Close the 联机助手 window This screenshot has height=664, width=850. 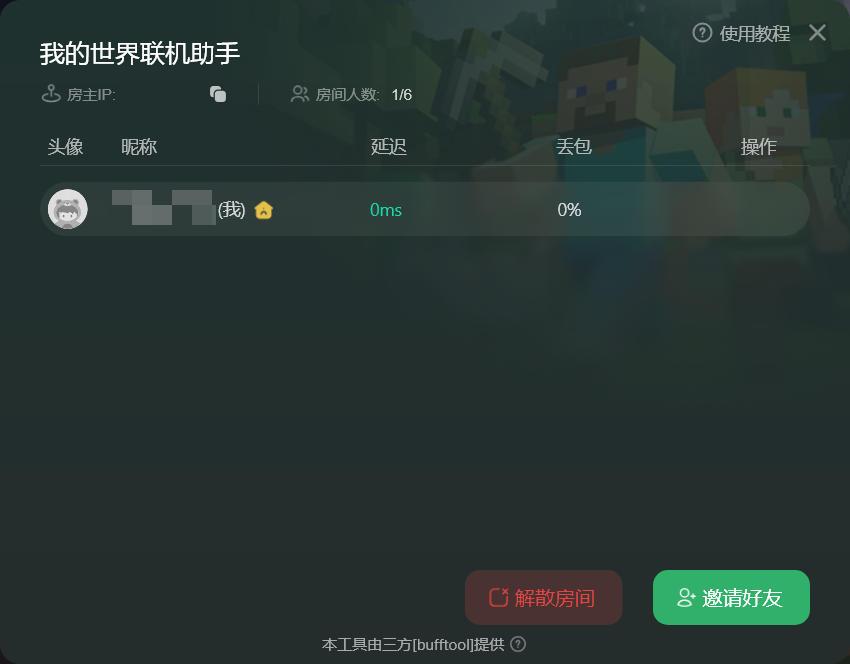(817, 33)
